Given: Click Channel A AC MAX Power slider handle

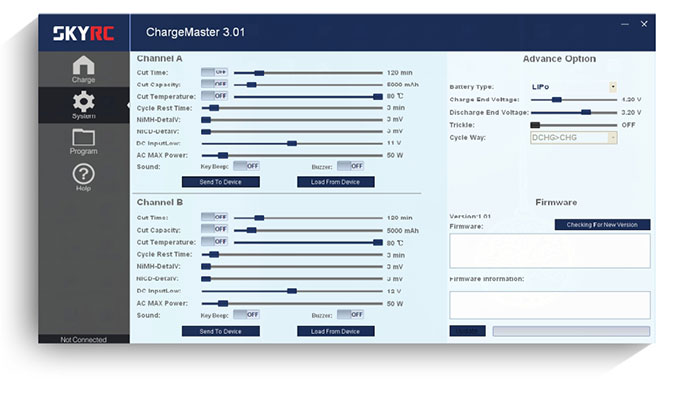Looking at the screenshot, I should (223, 155).
